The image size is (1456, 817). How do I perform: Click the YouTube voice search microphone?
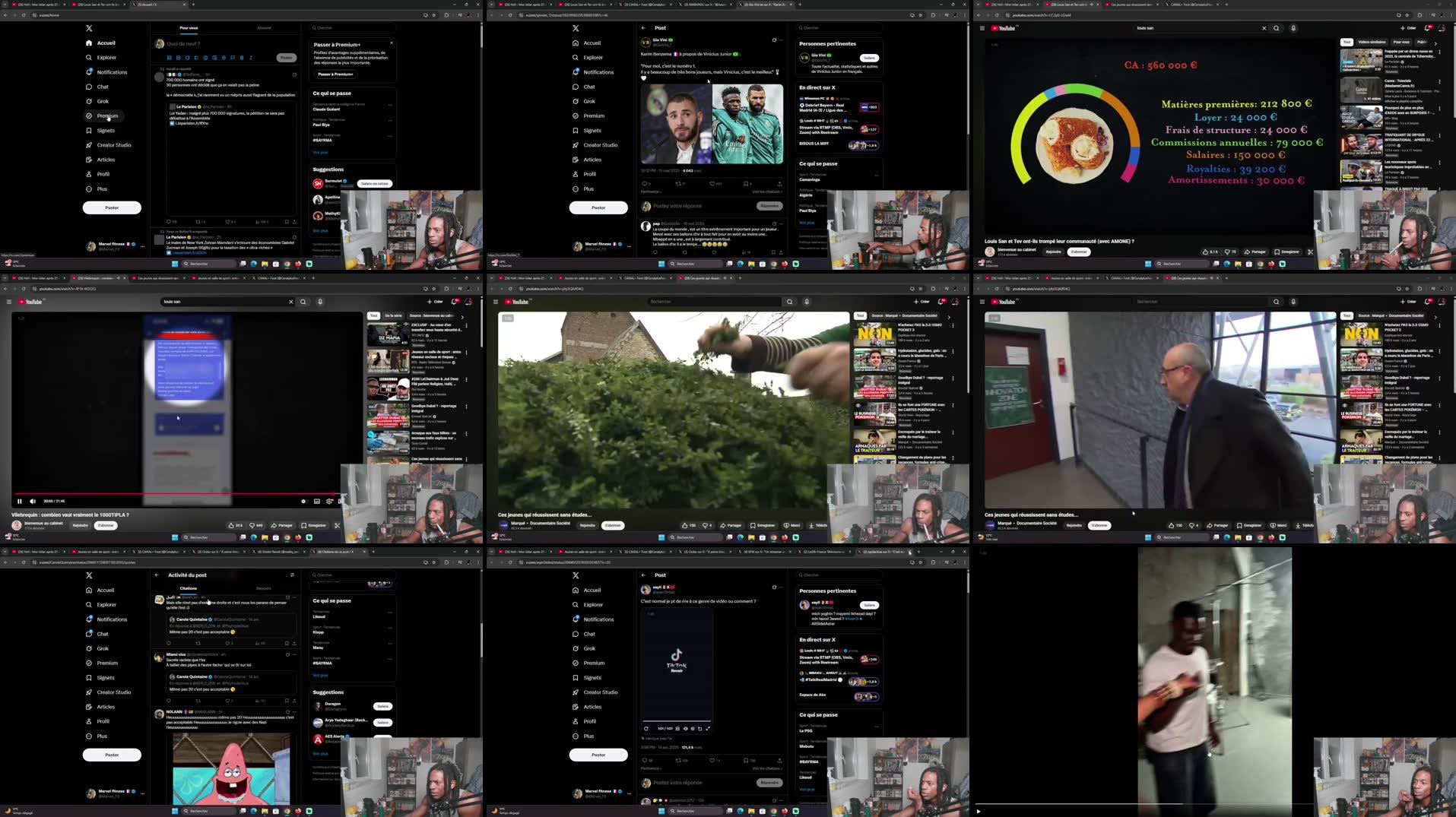pyautogui.click(x=1293, y=28)
